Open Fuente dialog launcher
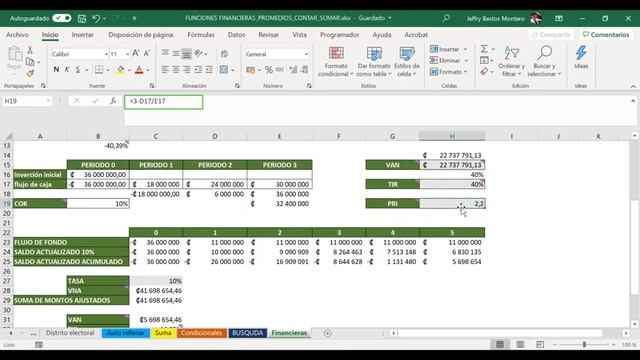The height and width of the screenshot is (360, 640). [x=152, y=86]
